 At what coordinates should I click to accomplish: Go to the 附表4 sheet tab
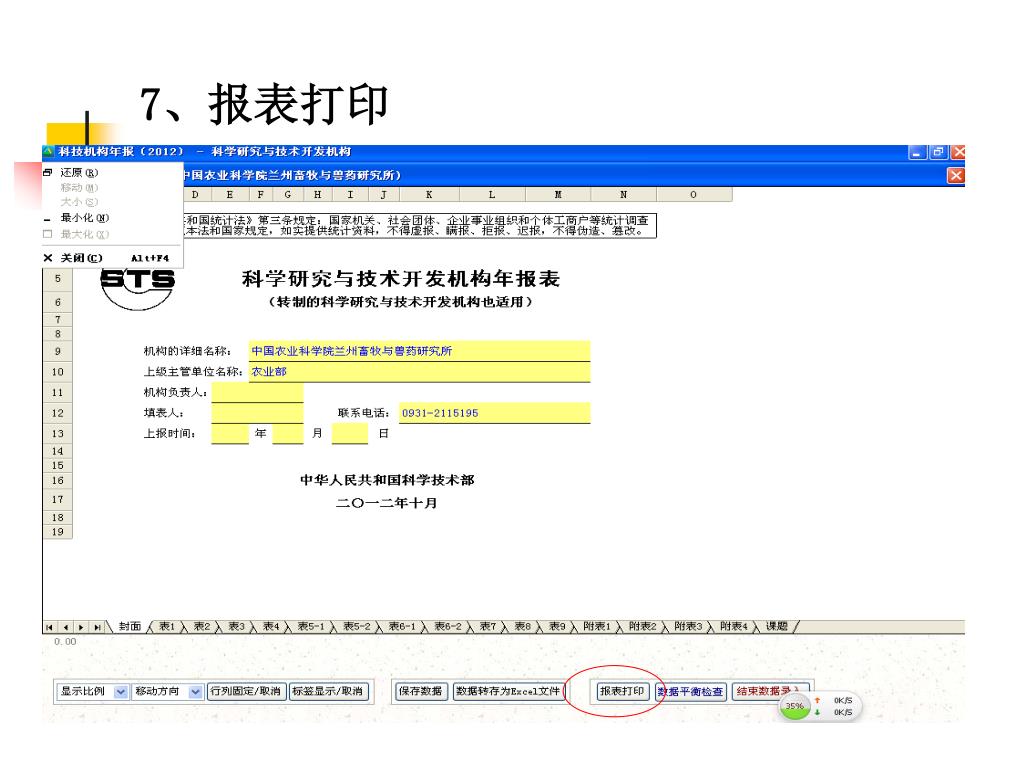click(734, 626)
